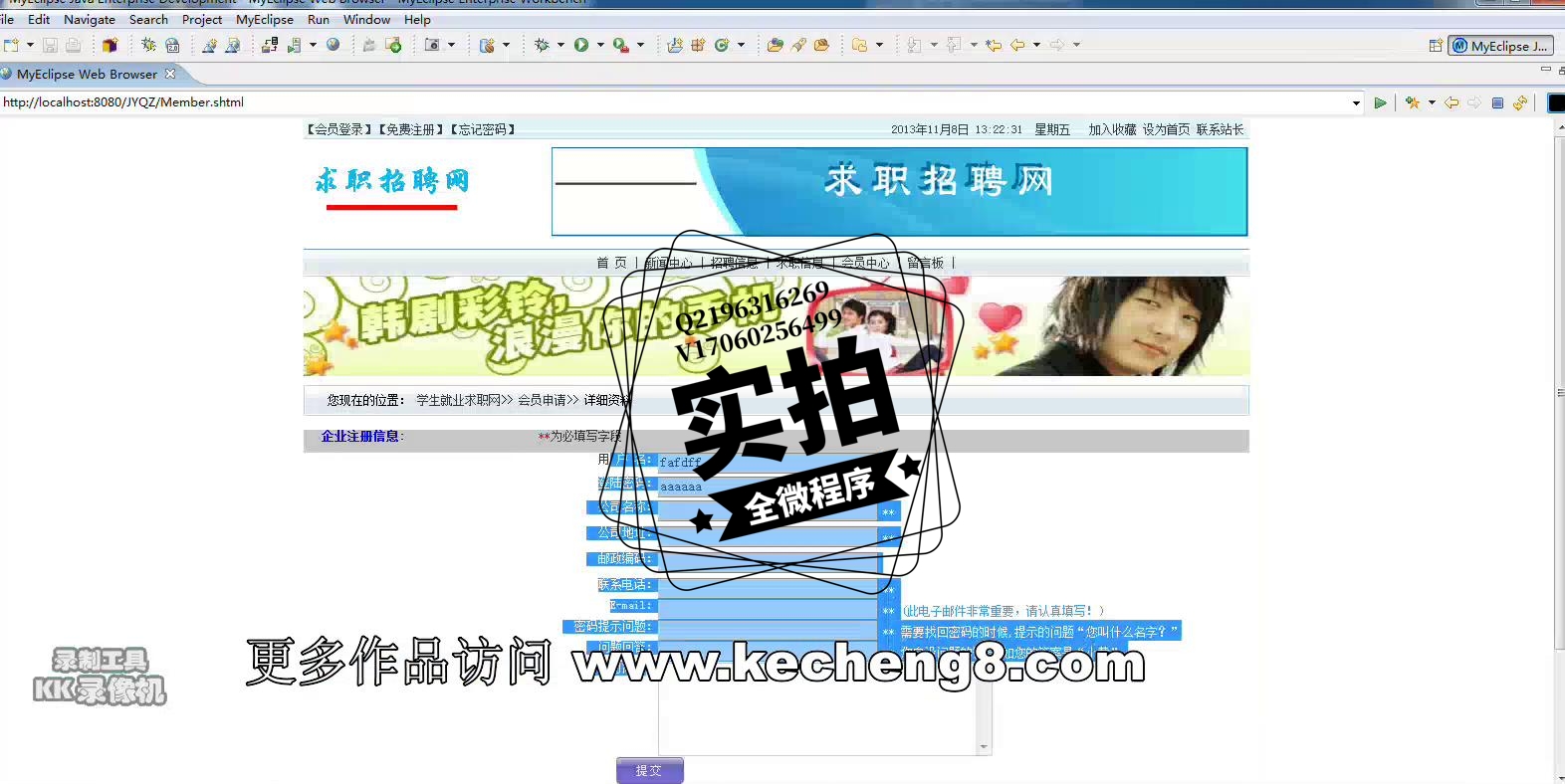The width and height of the screenshot is (1565, 784).
Task: Click the 2.0 database explorer icon
Action: (x=172, y=45)
